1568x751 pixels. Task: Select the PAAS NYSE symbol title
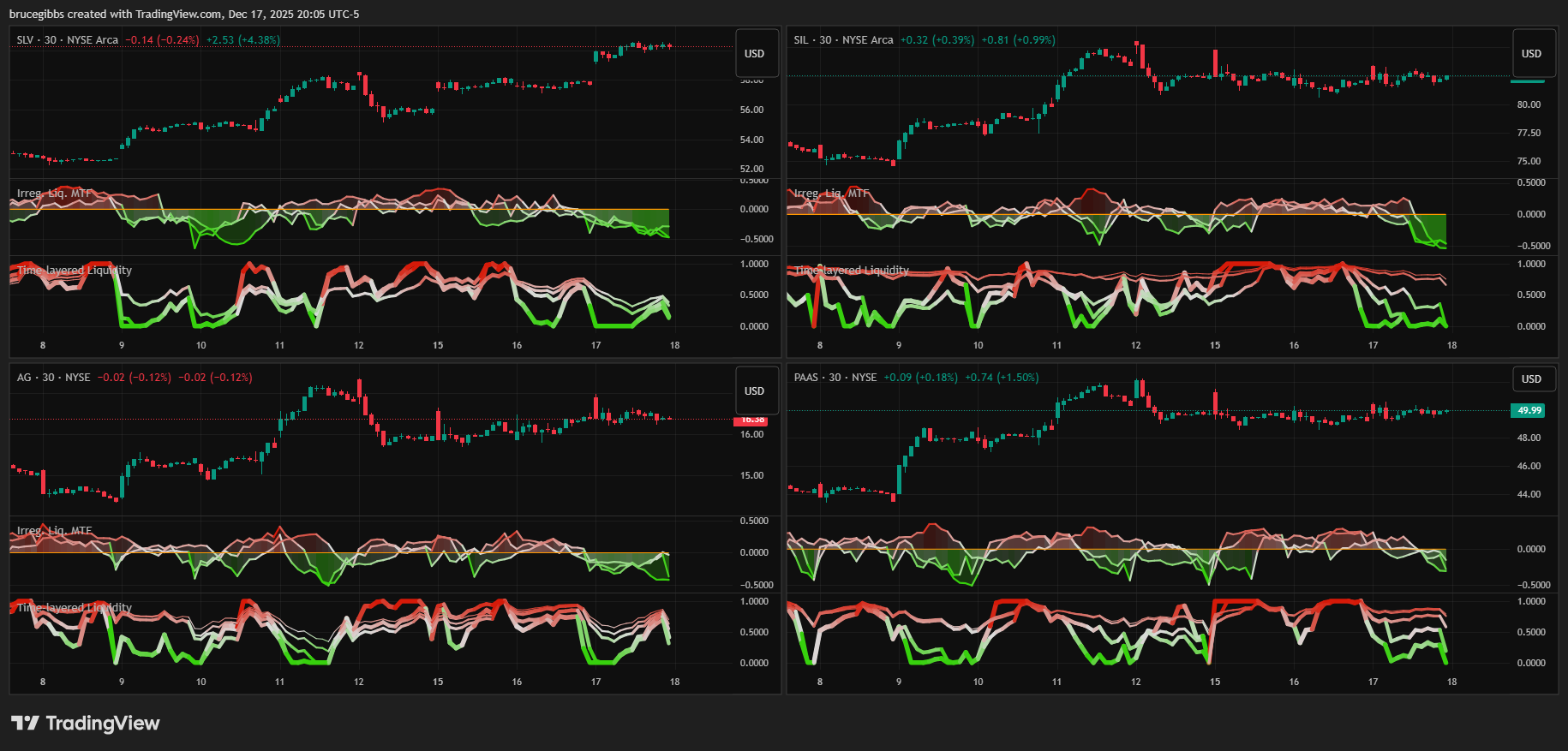pyautogui.click(x=835, y=378)
